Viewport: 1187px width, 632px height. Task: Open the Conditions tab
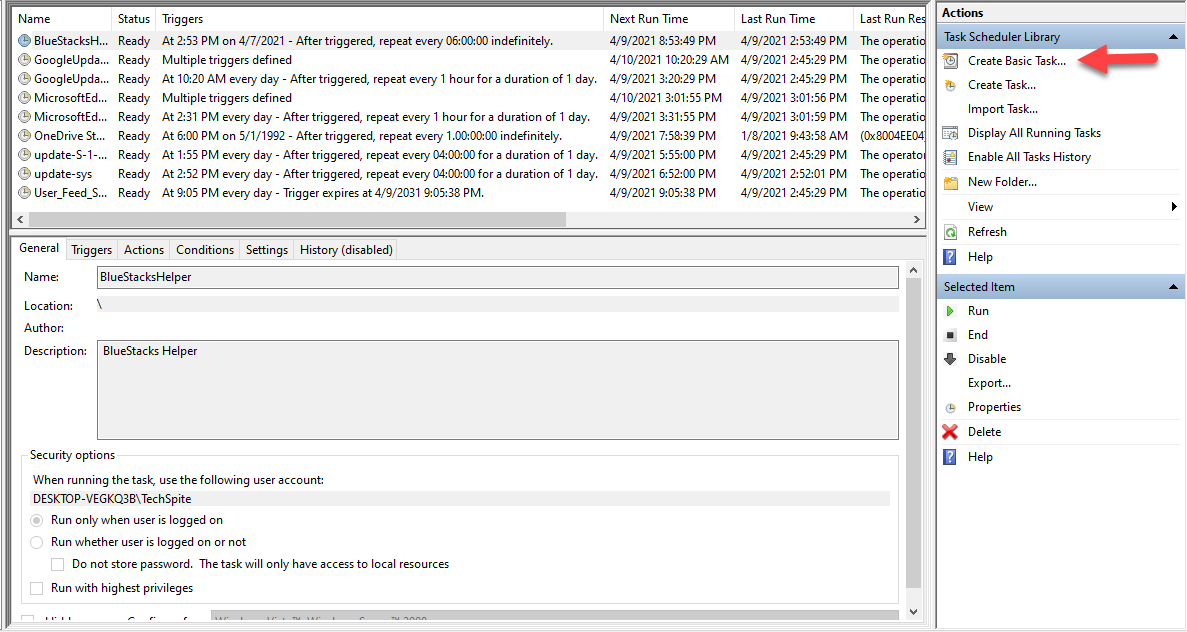(205, 250)
